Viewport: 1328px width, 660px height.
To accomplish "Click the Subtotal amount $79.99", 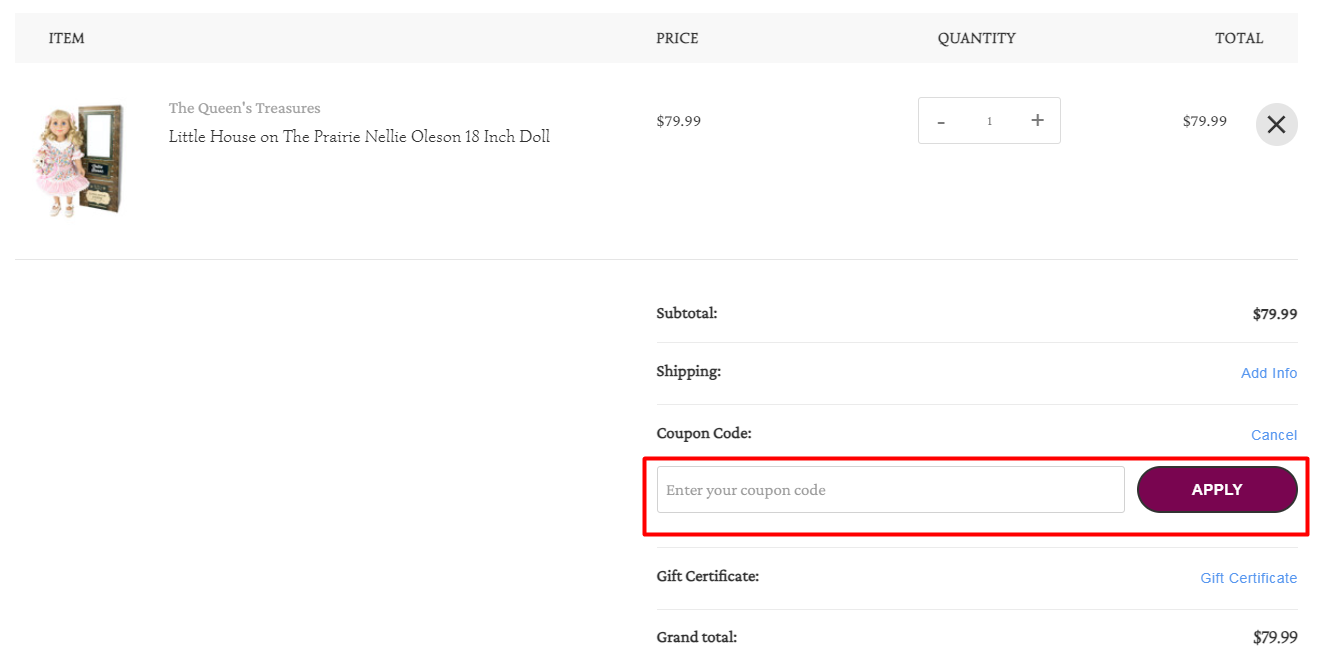I will (1275, 314).
